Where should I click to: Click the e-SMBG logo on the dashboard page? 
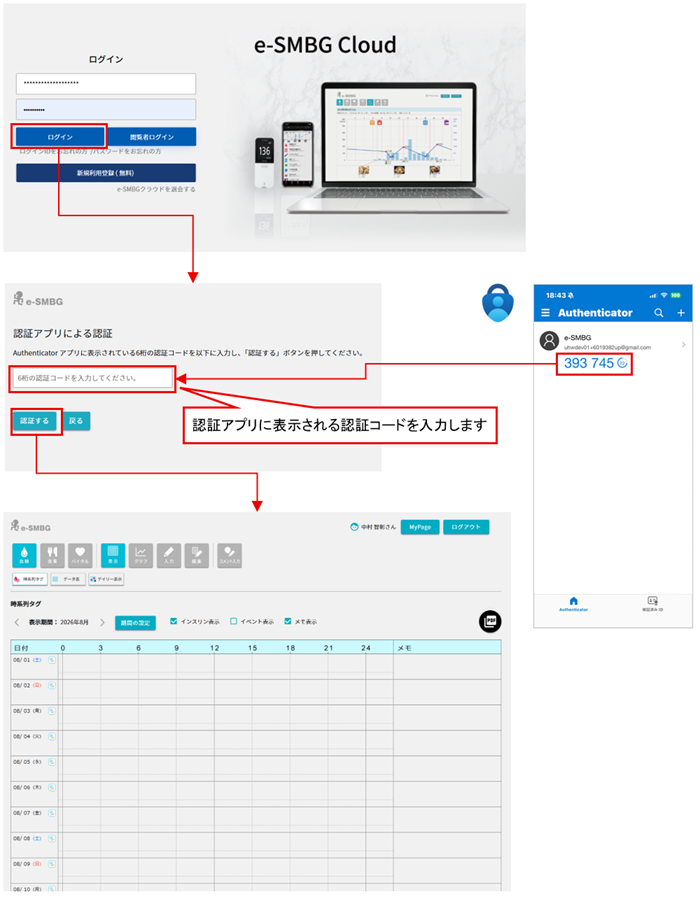point(30,526)
